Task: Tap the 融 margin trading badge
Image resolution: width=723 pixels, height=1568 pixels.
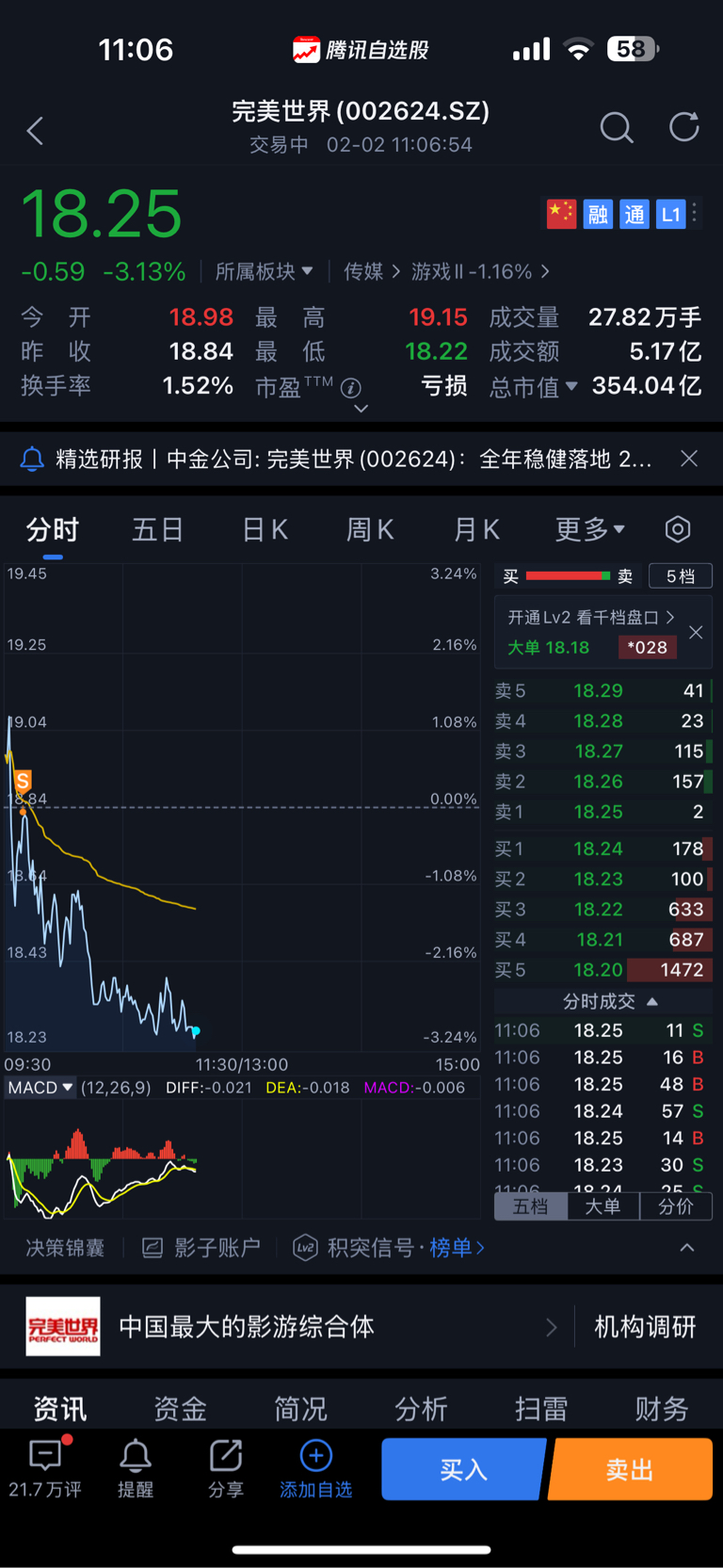Action: click(598, 214)
